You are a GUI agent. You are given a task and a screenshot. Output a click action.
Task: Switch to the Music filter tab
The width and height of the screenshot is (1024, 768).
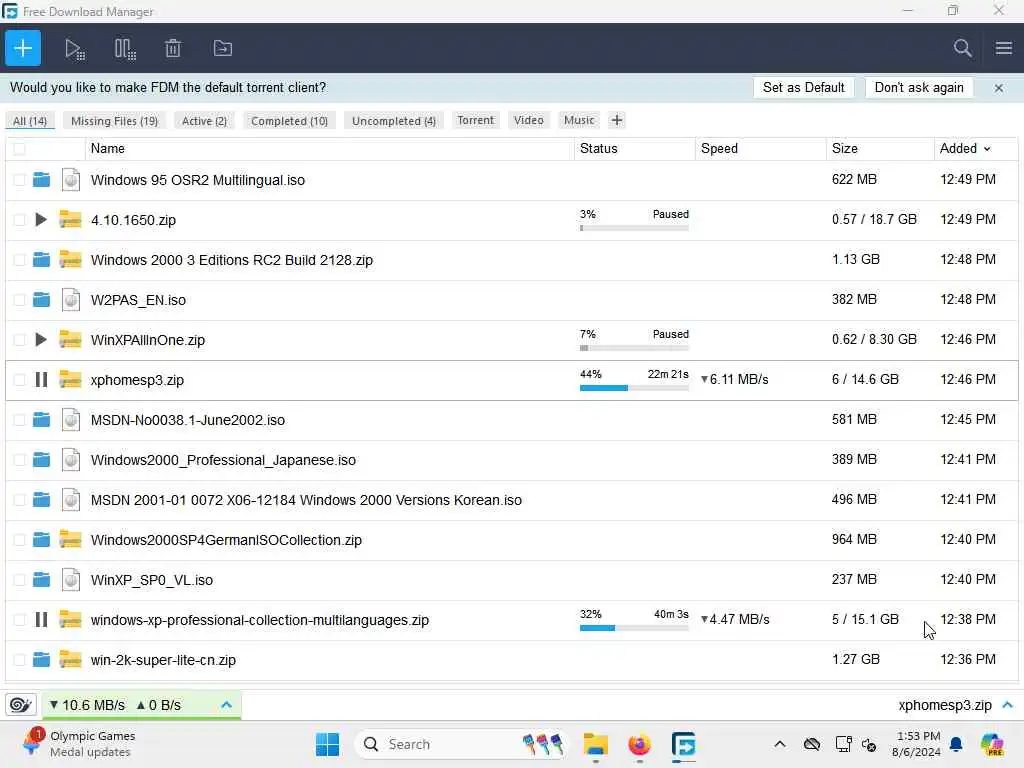pos(579,120)
